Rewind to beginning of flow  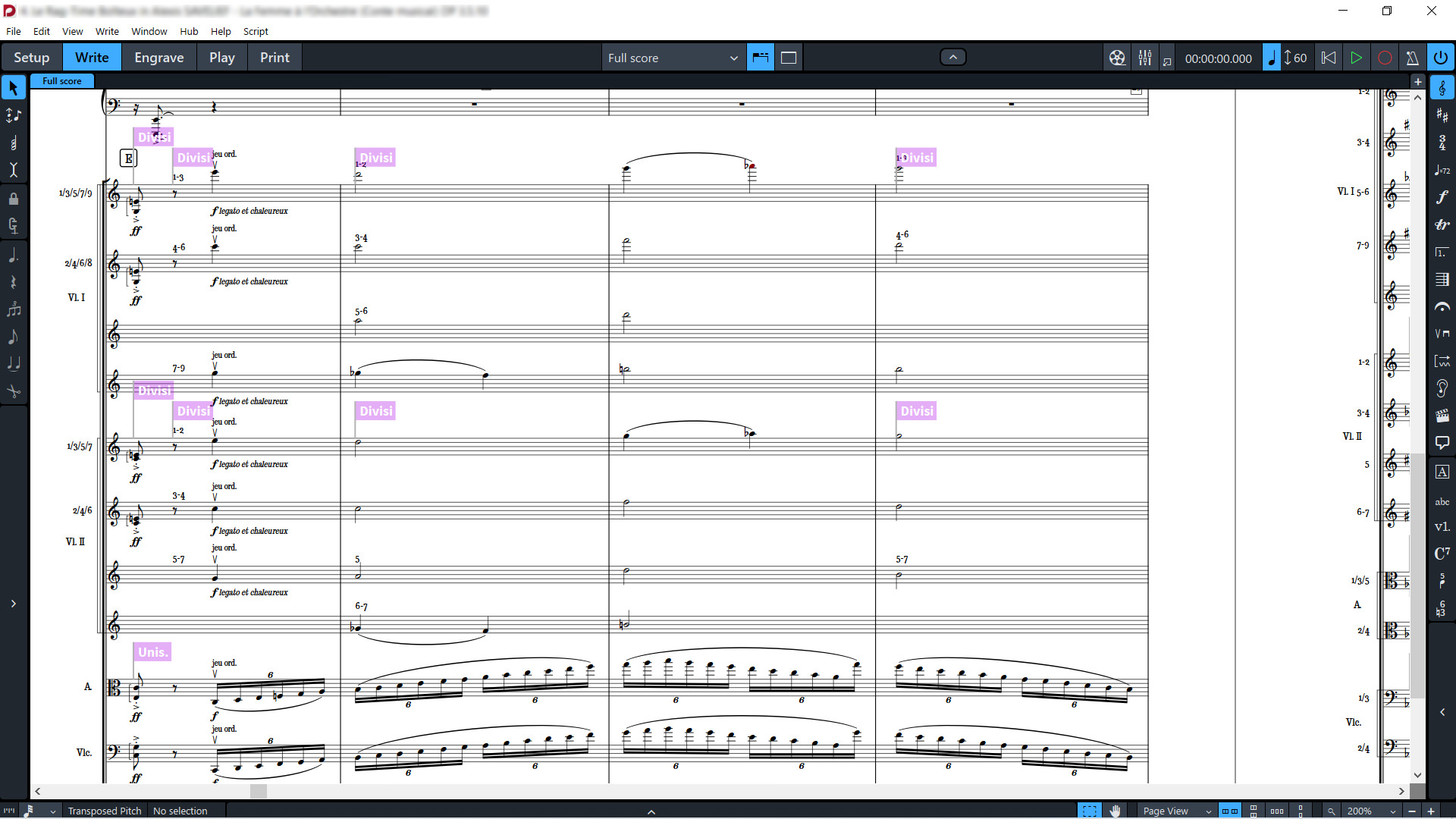(1328, 58)
